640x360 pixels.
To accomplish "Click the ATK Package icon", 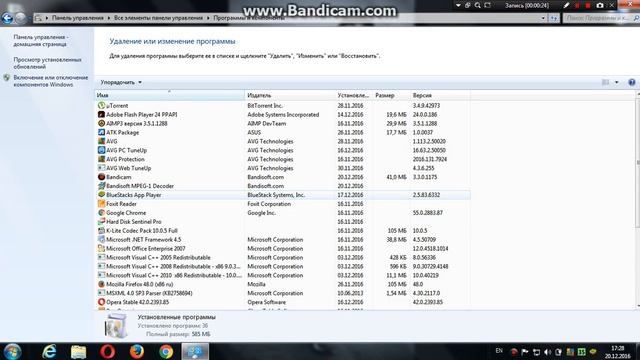I will click(x=101, y=132).
